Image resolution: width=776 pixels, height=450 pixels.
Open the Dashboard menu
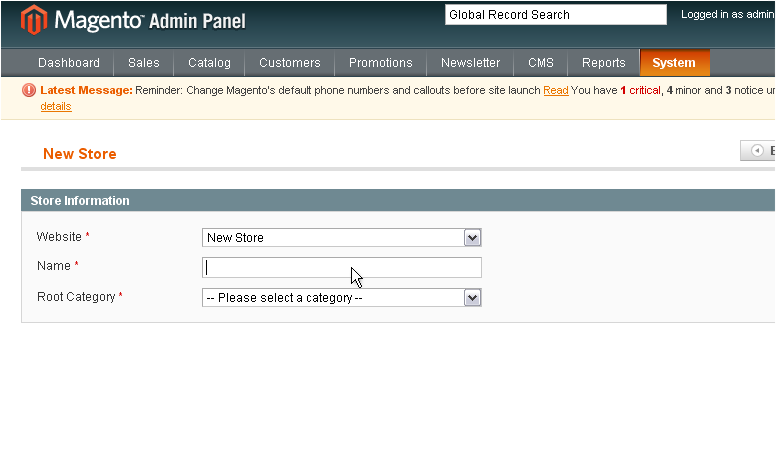click(x=69, y=63)
